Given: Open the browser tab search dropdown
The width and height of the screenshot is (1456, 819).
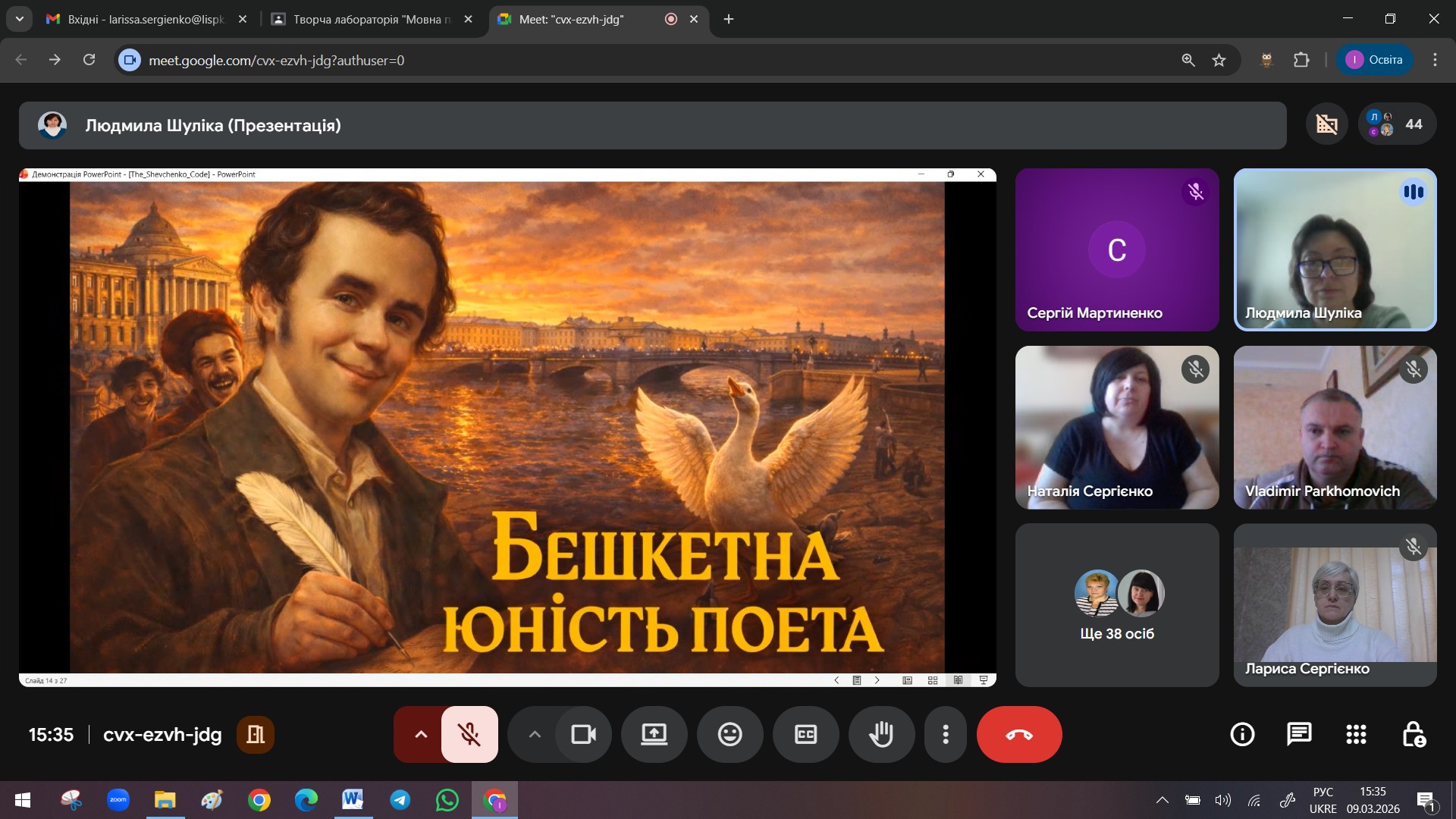Looking at the screenshot, I should coord(19,19).
